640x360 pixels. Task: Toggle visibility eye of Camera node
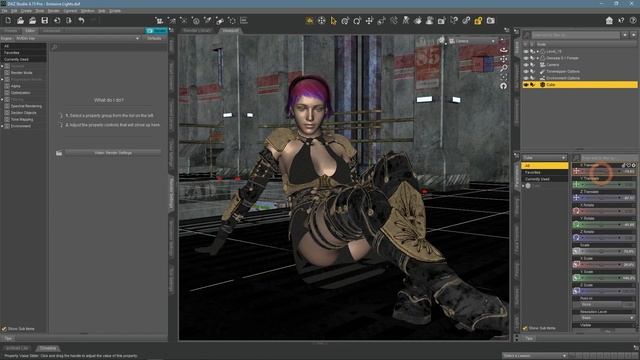coord(526,64)
